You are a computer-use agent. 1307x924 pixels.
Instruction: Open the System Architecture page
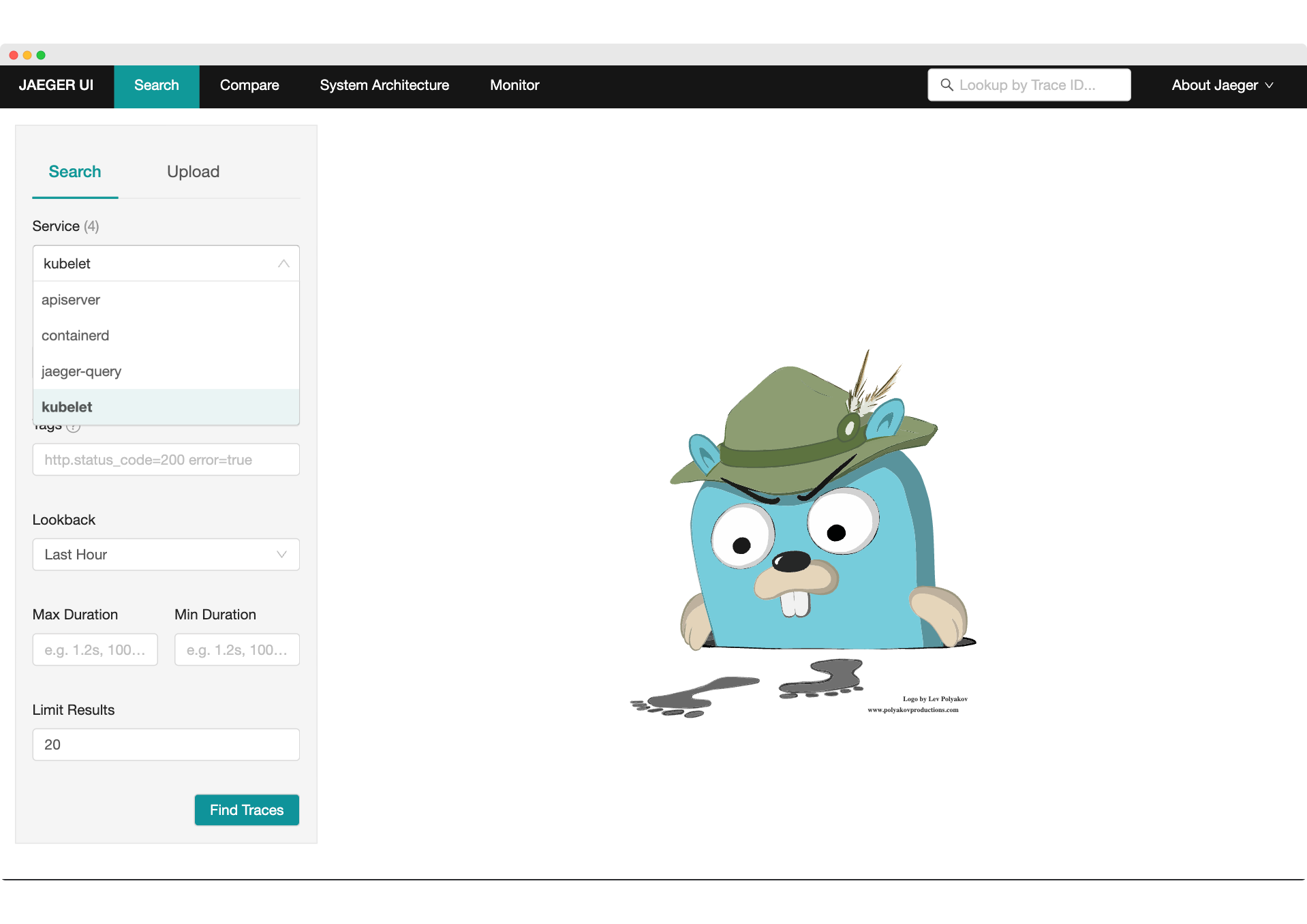[384, 85]
